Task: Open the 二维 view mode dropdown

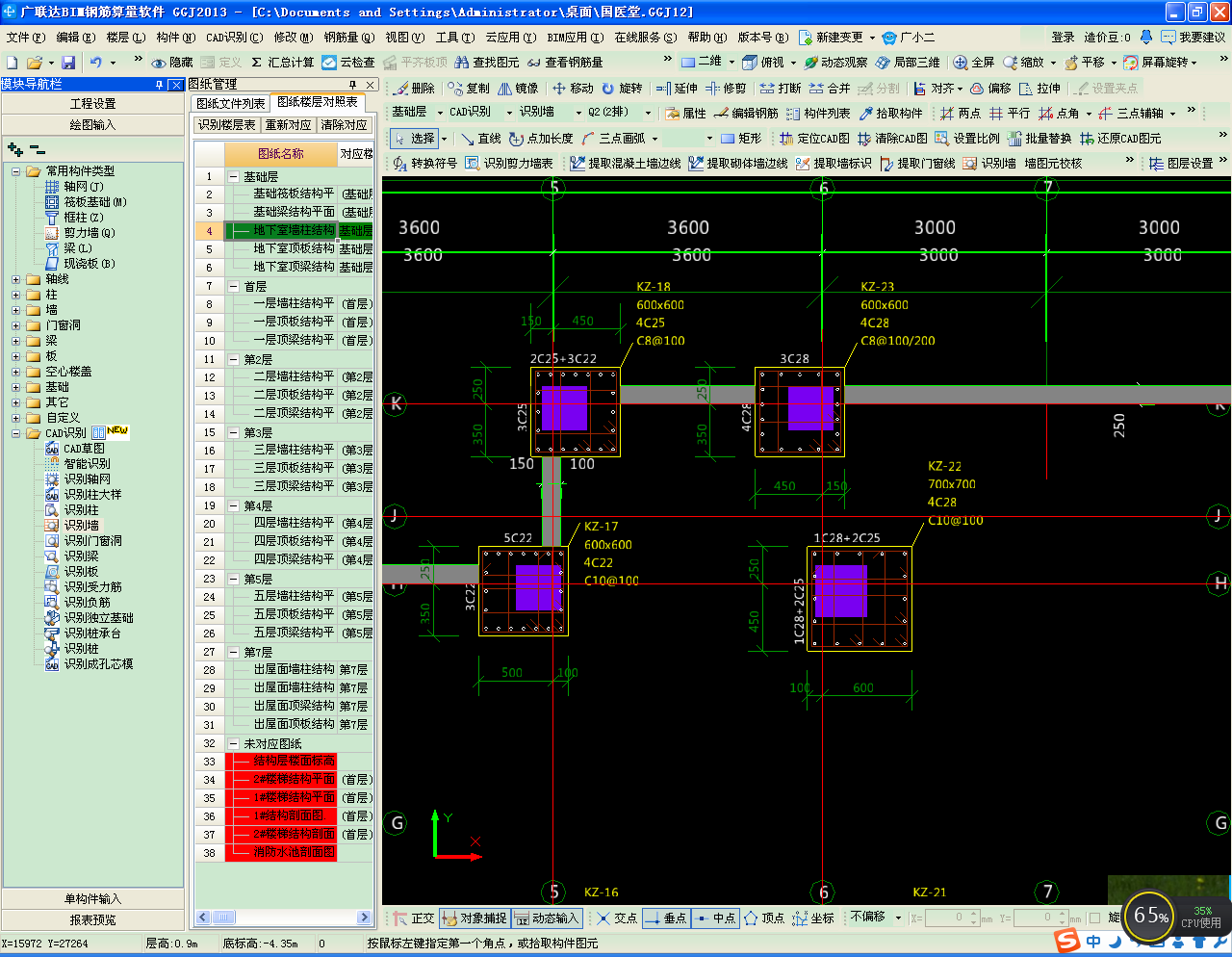Action: (731, 62)
